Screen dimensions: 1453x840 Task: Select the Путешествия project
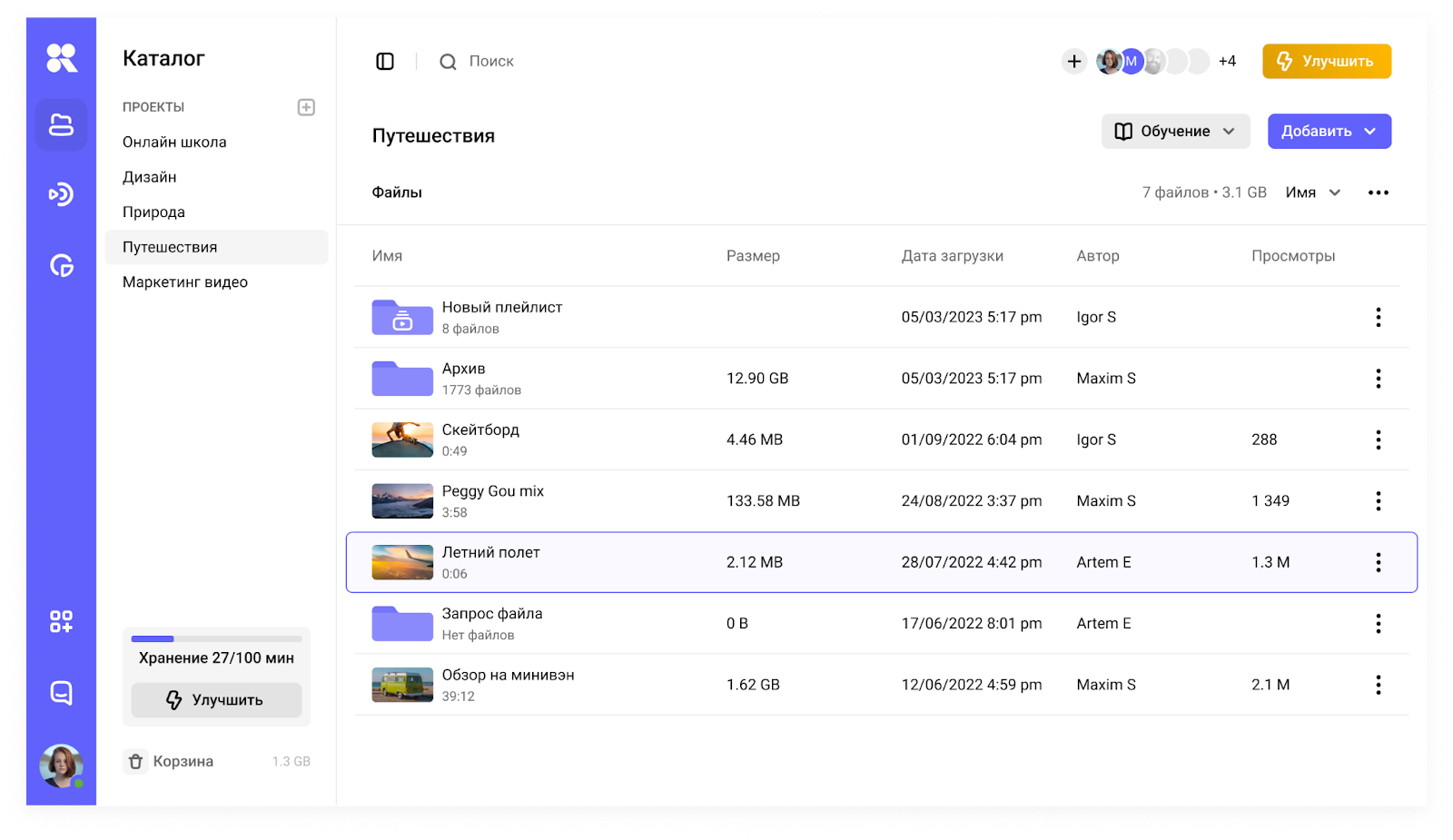(x=216, y=247)
